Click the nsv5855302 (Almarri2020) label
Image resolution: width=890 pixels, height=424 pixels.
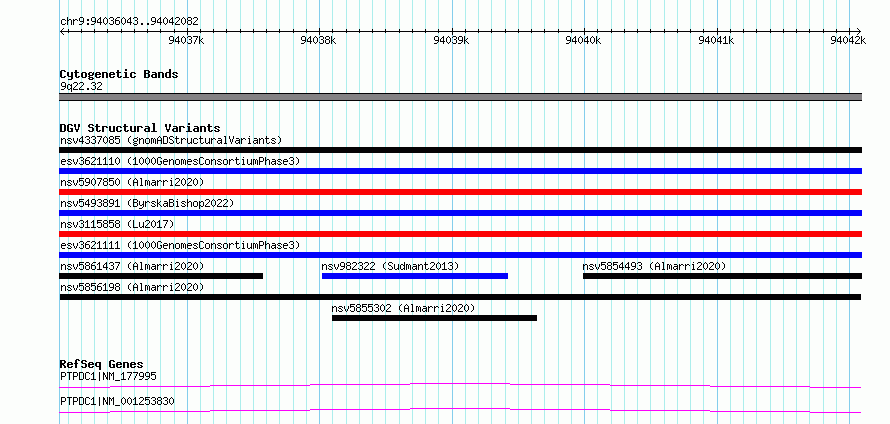(x=403, y=308)
